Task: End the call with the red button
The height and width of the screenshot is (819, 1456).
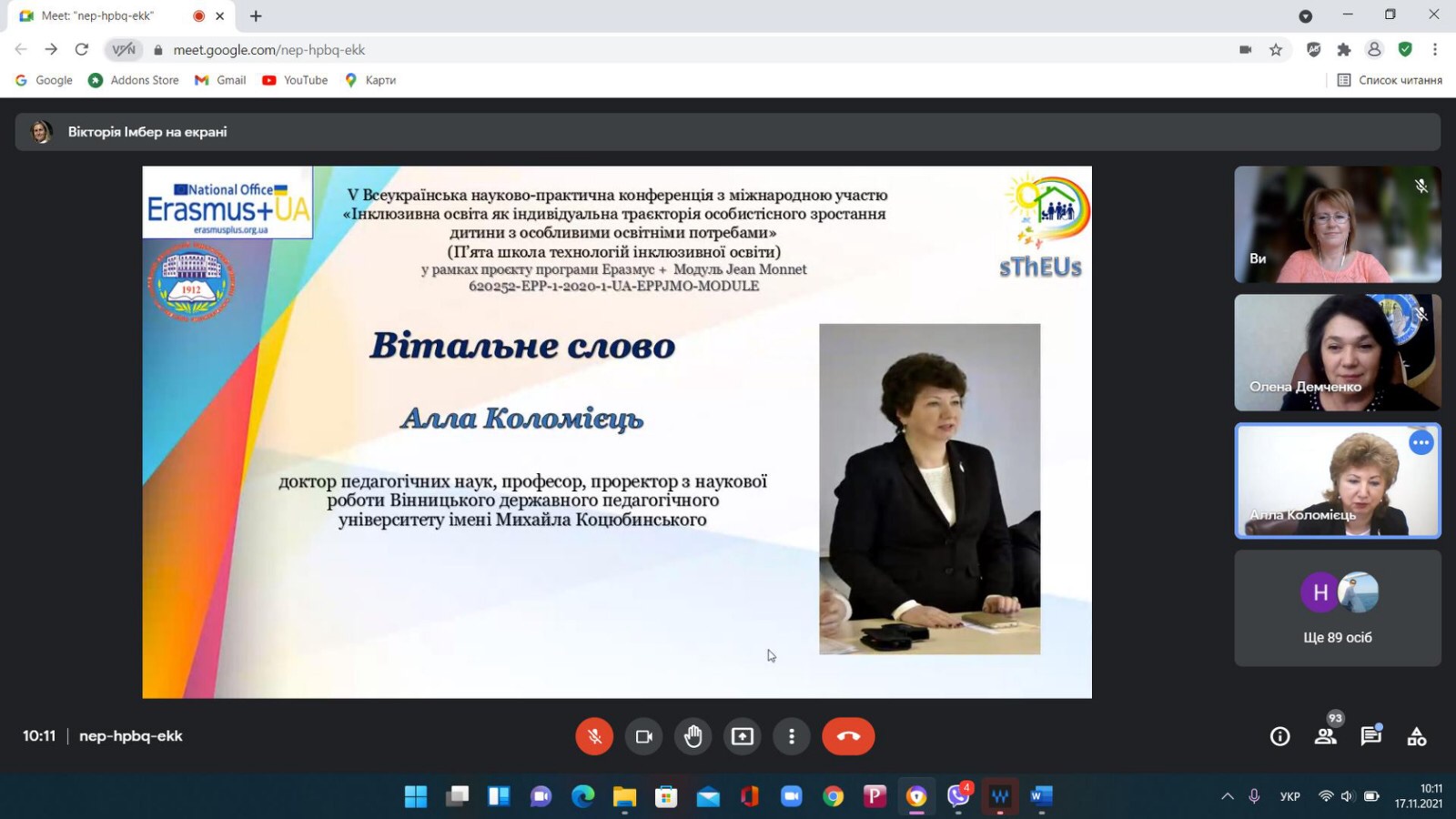Action: coord(847,736)
